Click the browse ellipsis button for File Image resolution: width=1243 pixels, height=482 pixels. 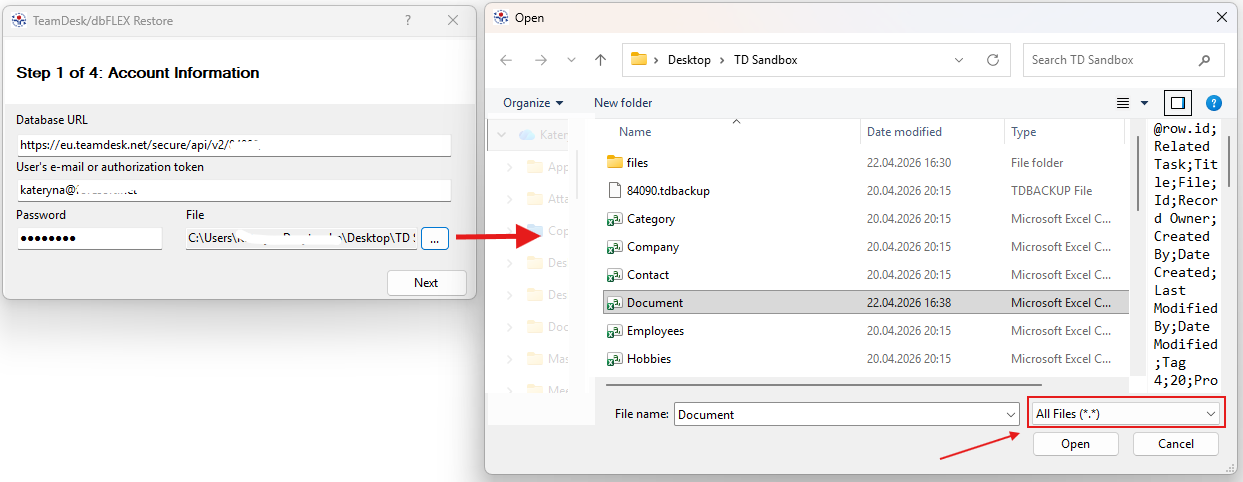click(435, 239)
